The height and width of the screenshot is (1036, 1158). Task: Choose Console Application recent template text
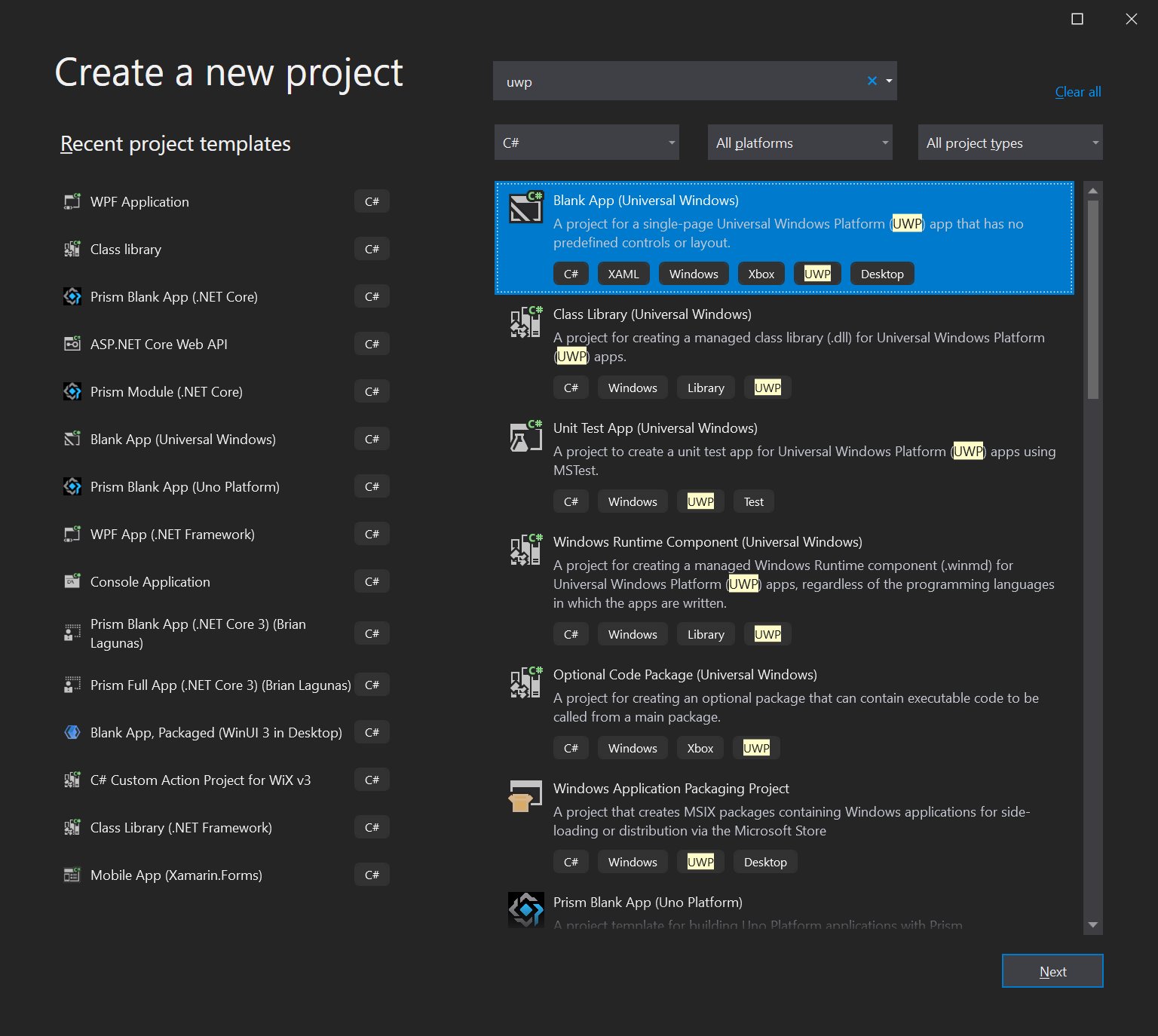coord(150,582)
